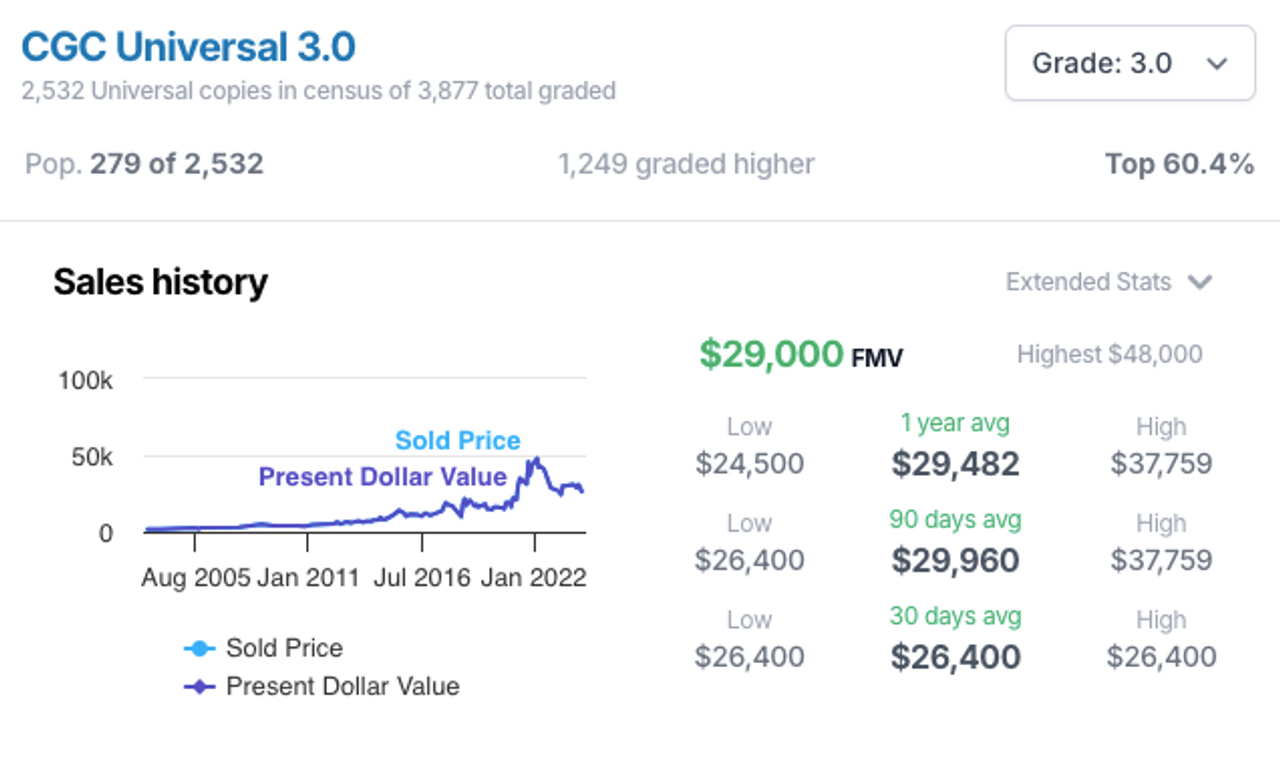Select the $26,400 thirty-day average value
The height and width of the screenshot is (757, 1280).
(955, 657)
